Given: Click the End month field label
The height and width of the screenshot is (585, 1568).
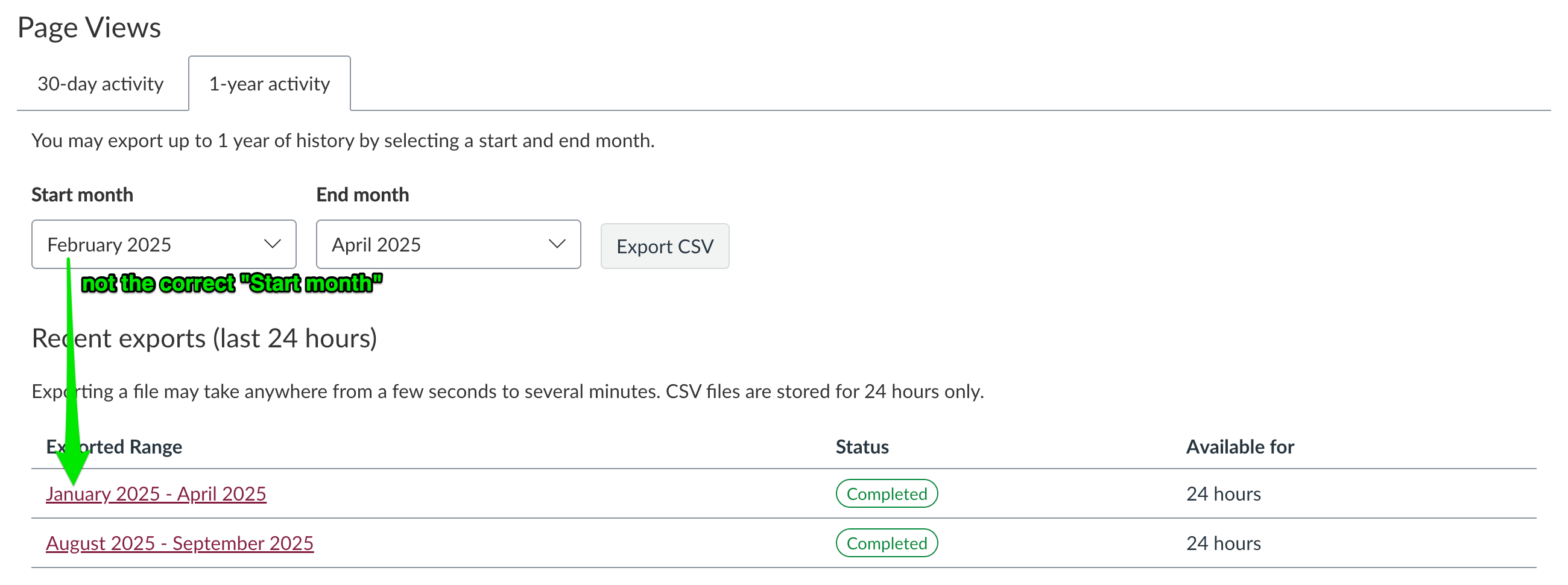Looking at the screenshot, I should [362, 194].
